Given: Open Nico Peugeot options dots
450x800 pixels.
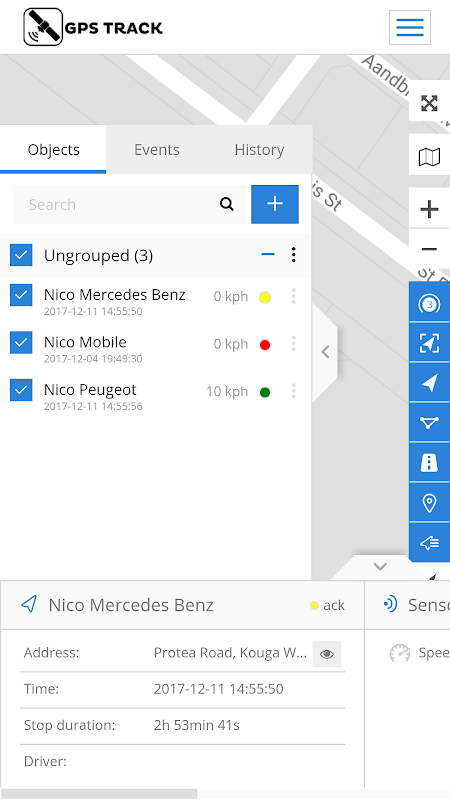Looking at the screenshot, I should (293, 391).
